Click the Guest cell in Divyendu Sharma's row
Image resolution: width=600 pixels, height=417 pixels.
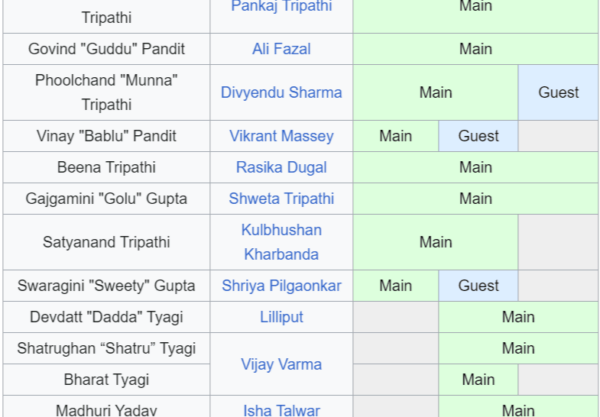[558, 93]
